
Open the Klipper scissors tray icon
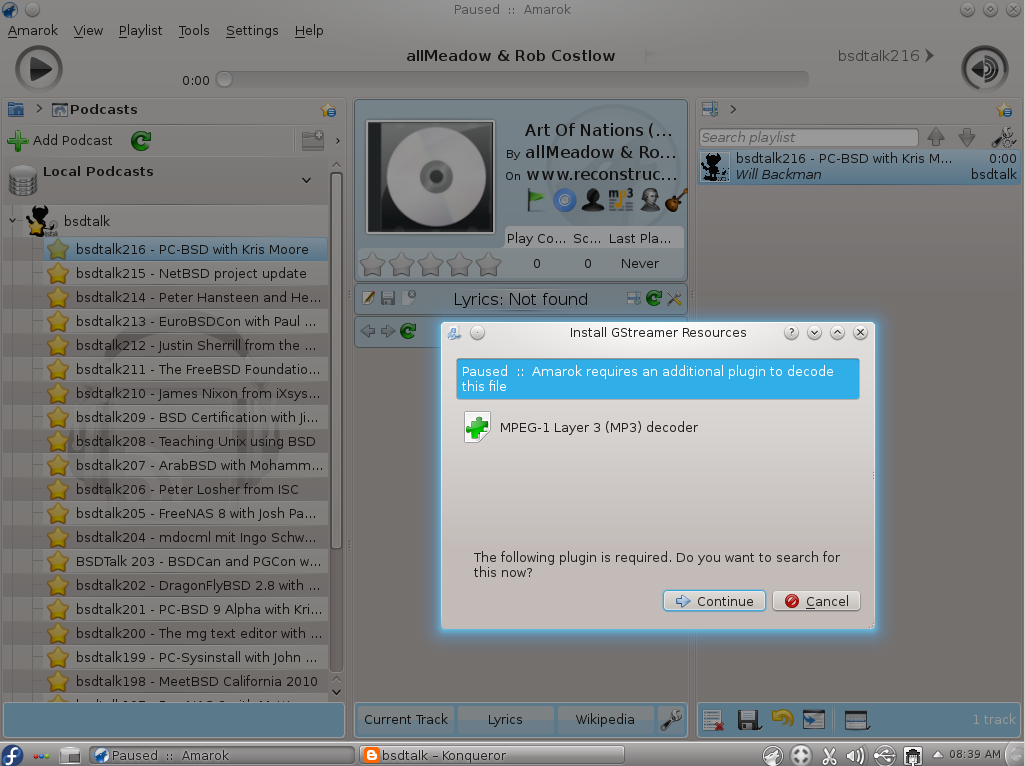click(829, 755)
